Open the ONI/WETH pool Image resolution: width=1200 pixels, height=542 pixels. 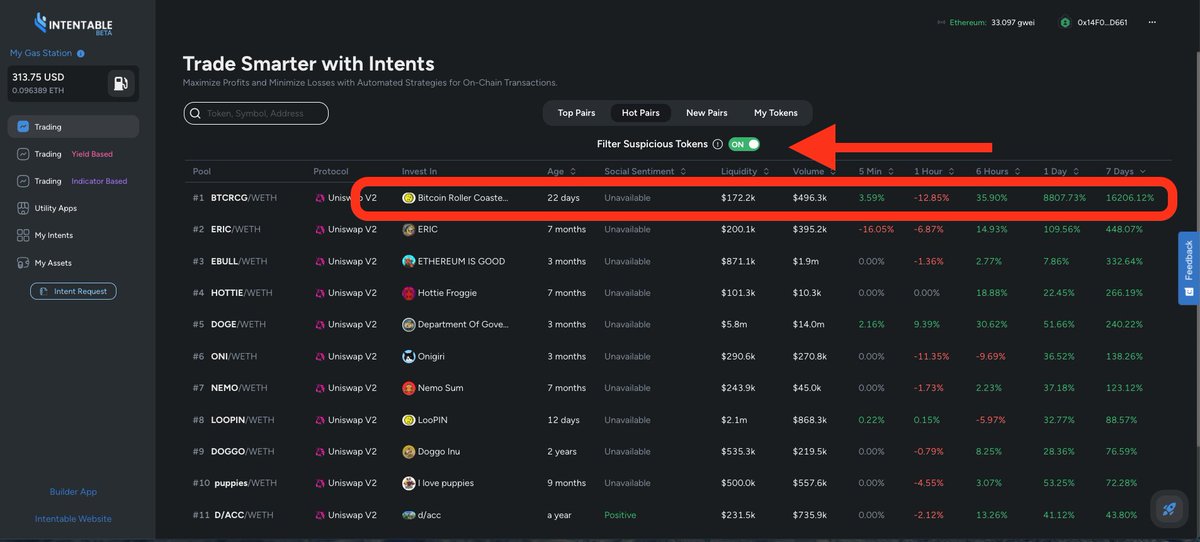coord(234,356)
